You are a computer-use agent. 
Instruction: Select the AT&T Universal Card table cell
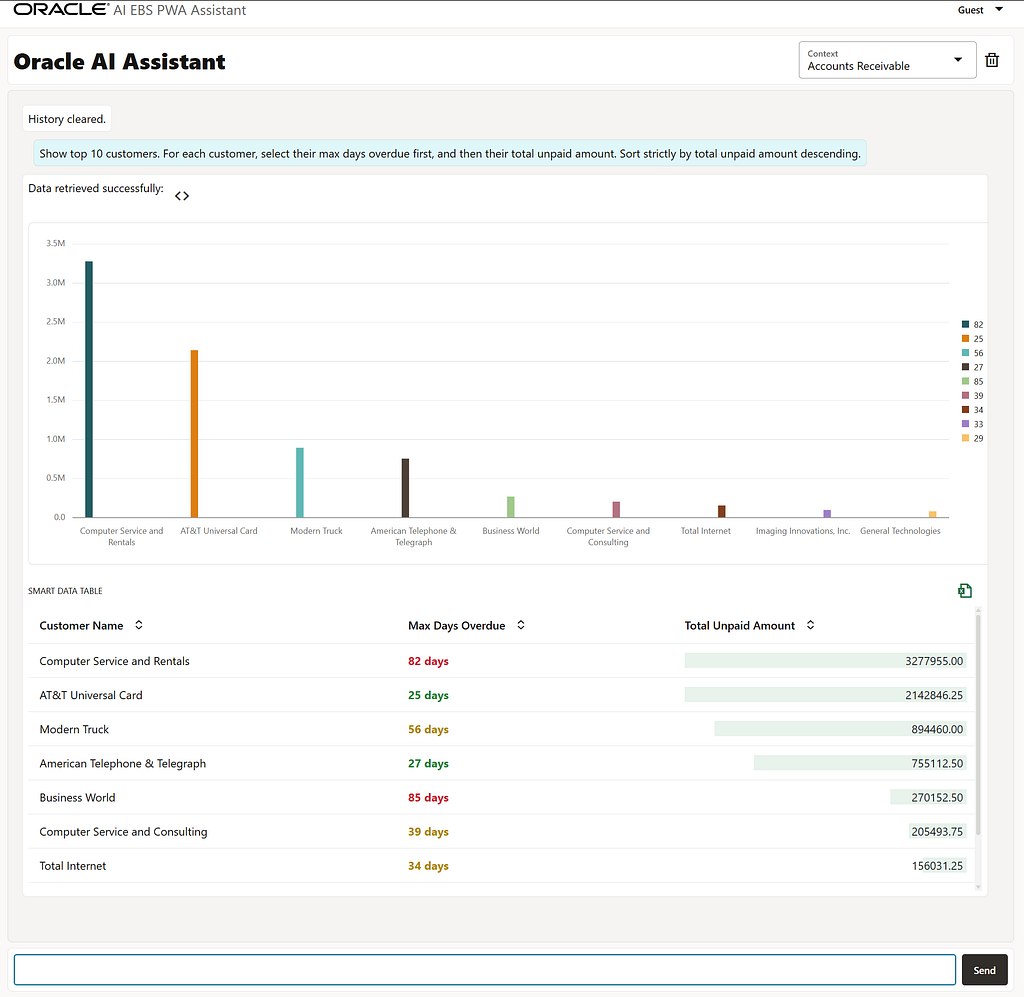[91, 695]
